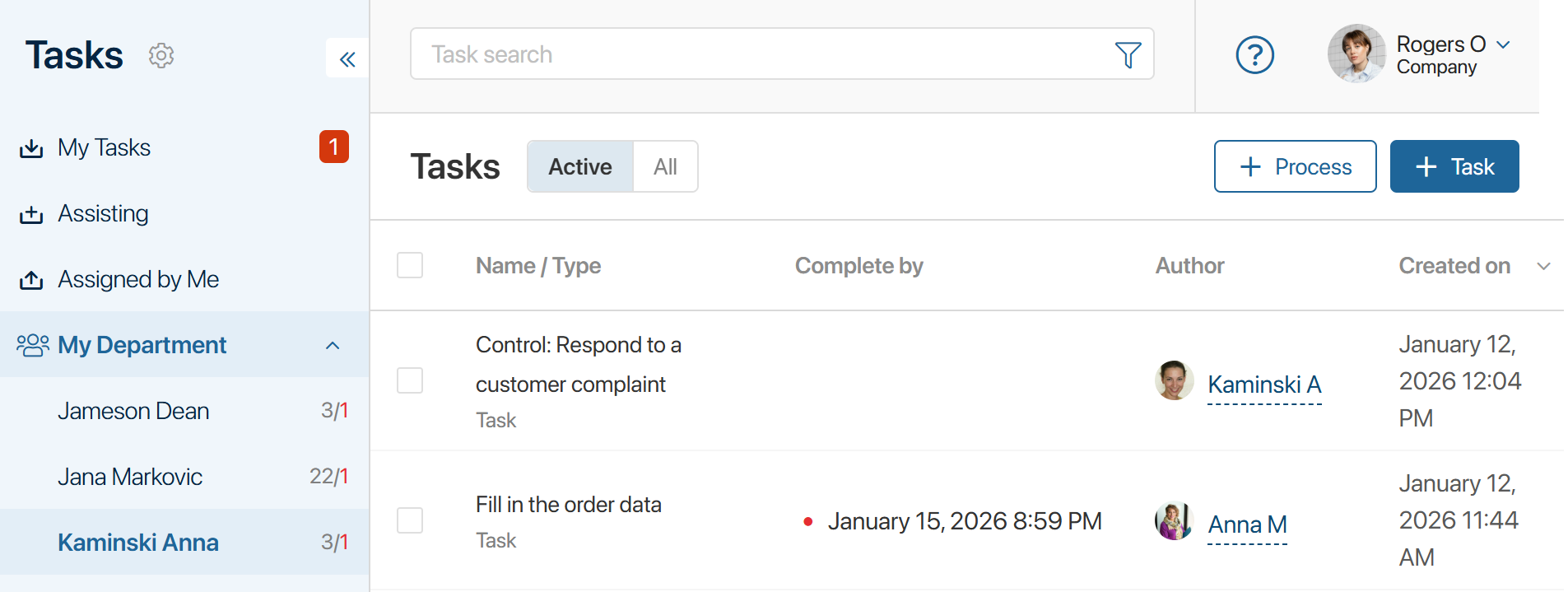Image resolution: width=1568 pixels, height=592 pixels.
Task: Open the user account dropdown arrow
Action: [x=1503, y=44]
